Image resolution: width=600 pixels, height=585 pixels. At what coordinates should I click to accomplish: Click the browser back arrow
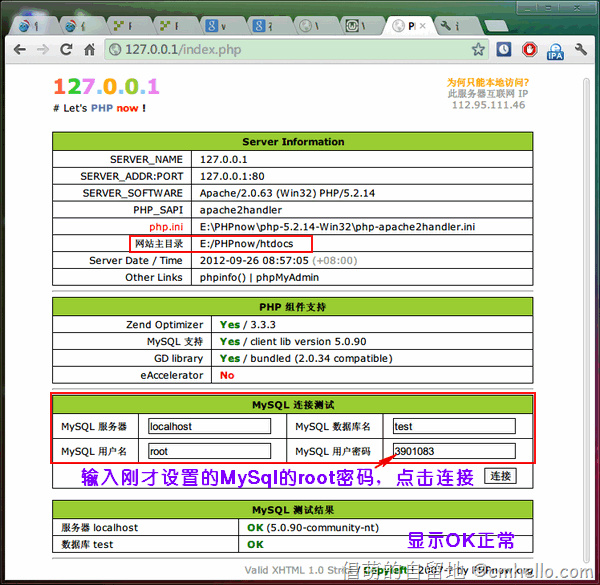pyautogui.click(x=19, y=49)
